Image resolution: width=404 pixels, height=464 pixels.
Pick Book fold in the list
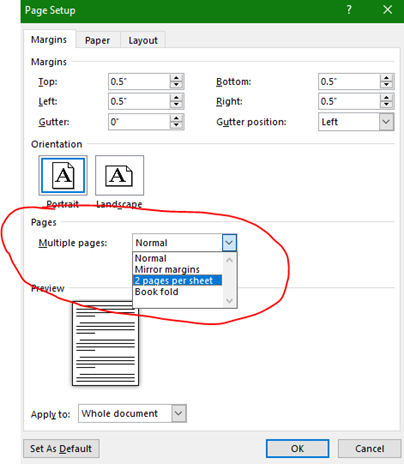[156, 292]
